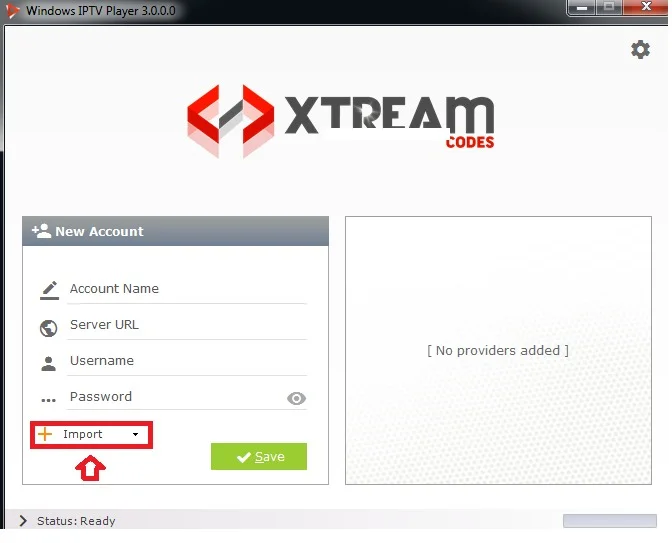Open settings via the gear icon
This screenshot has width=672, height=543.
(640, 50)
